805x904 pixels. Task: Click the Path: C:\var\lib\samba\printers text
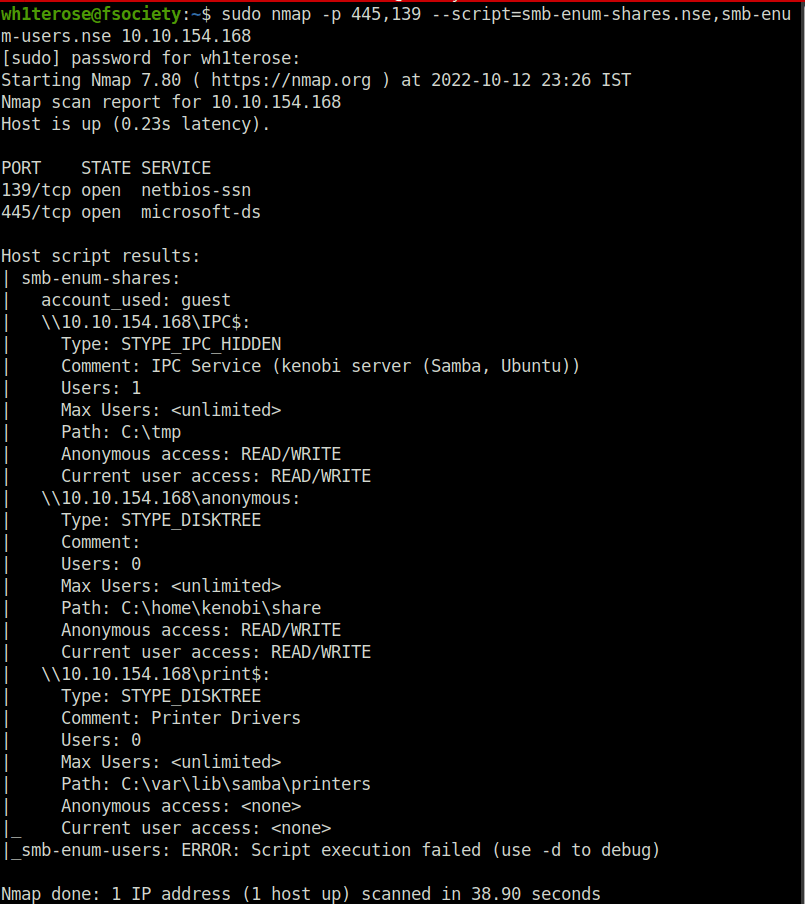(216, 784)
